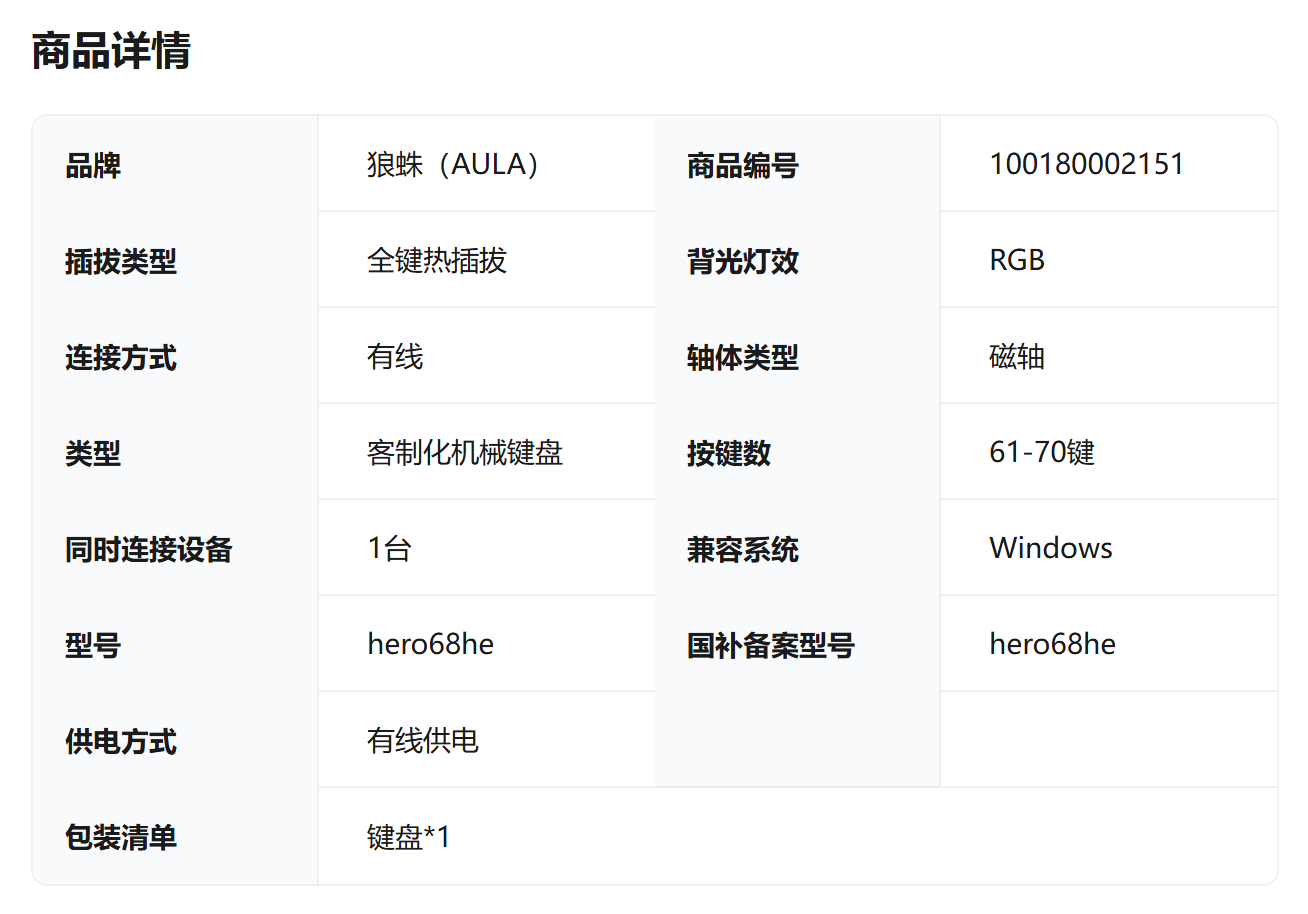
Task: Click the 61-70键 key count value
Action: tap(1042, 452)
